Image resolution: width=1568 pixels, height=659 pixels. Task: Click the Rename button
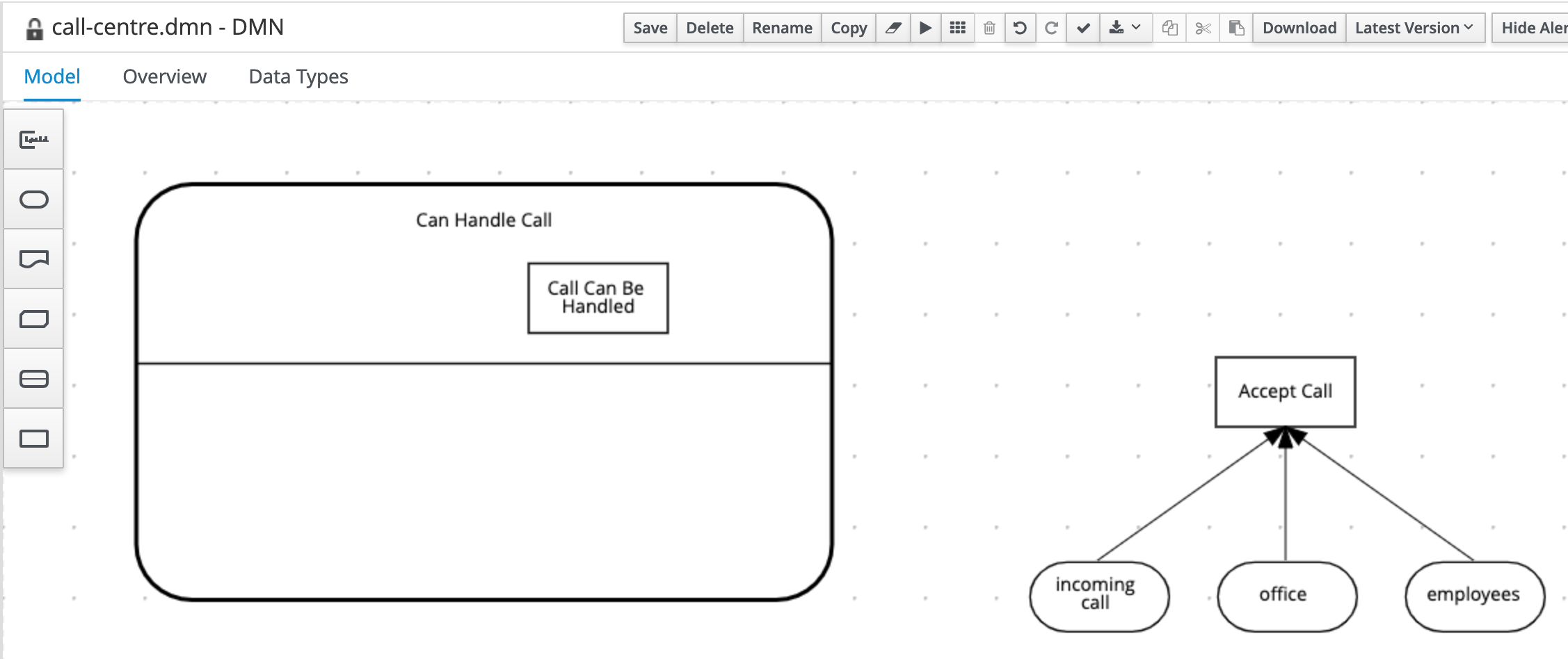[x=782, y=28]
